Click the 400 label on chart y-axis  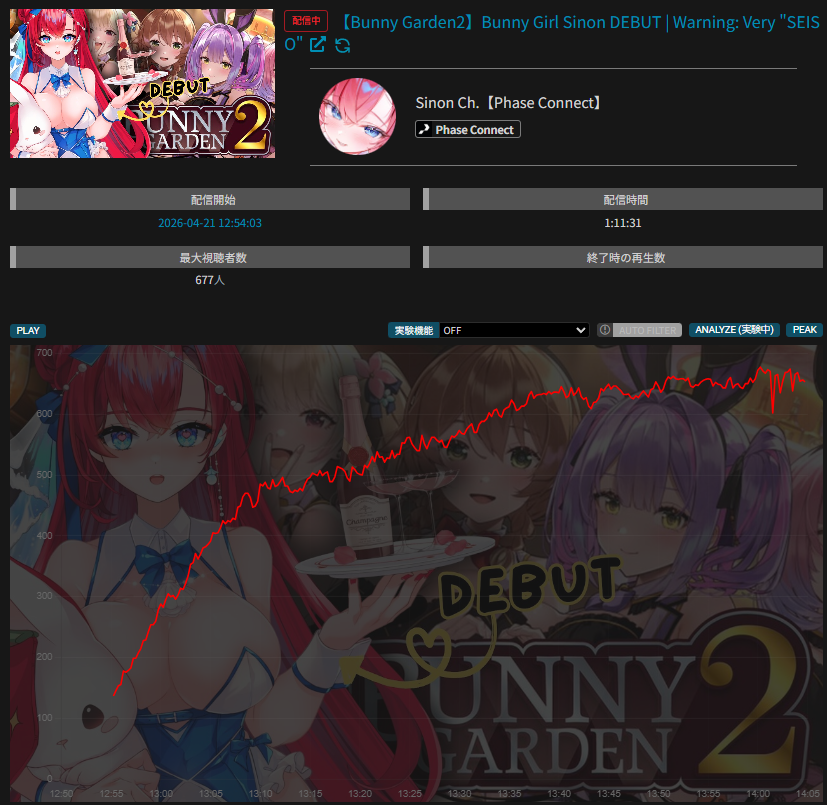44,535
